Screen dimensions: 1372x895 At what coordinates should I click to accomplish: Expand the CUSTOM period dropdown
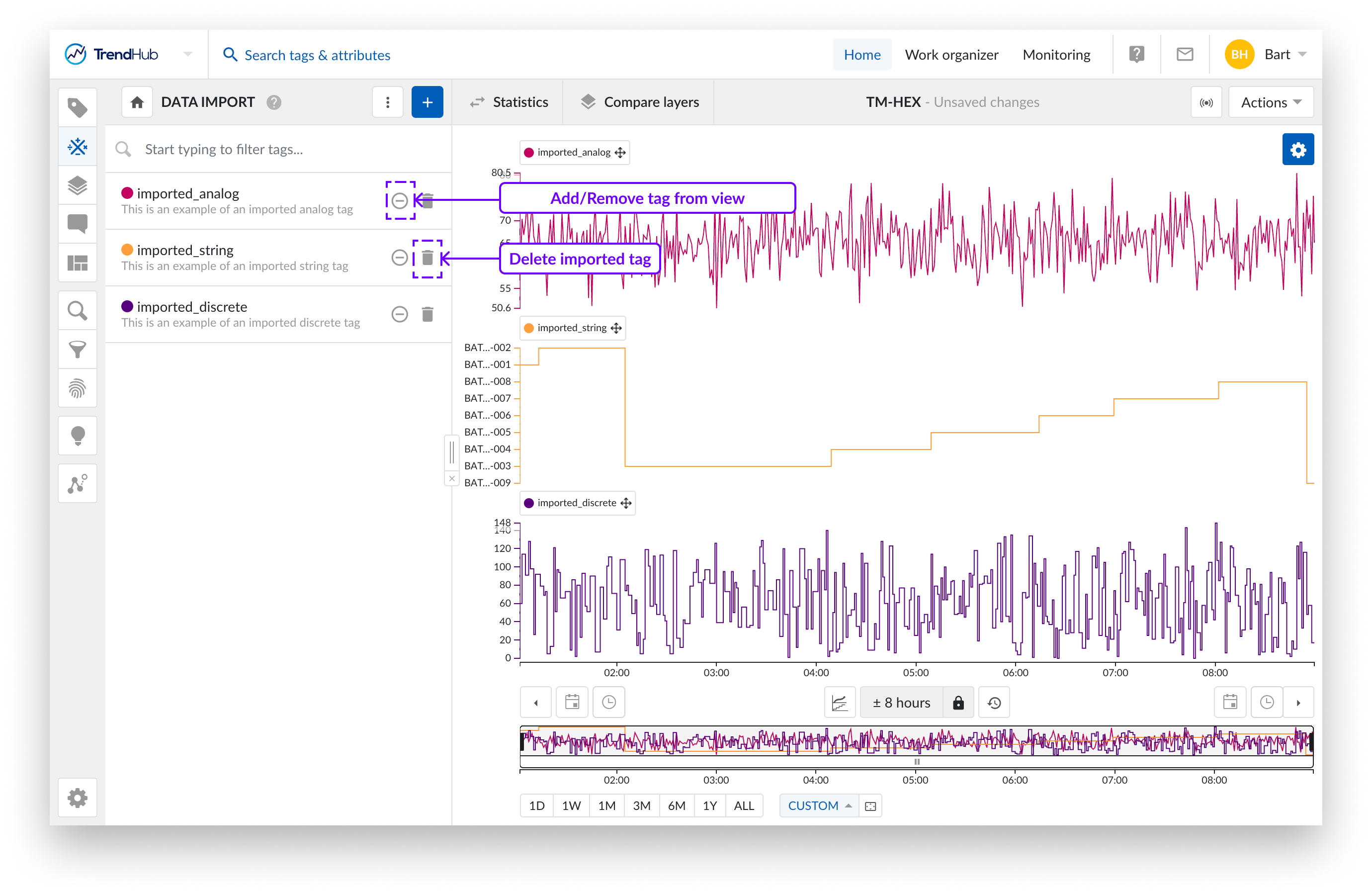pyautogui.click(x=819, y=805)
